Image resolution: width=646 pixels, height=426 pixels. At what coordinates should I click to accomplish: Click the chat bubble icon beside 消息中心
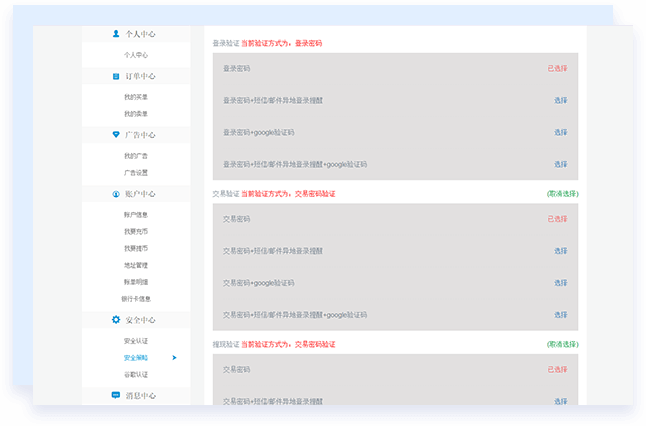pos(116,396)
